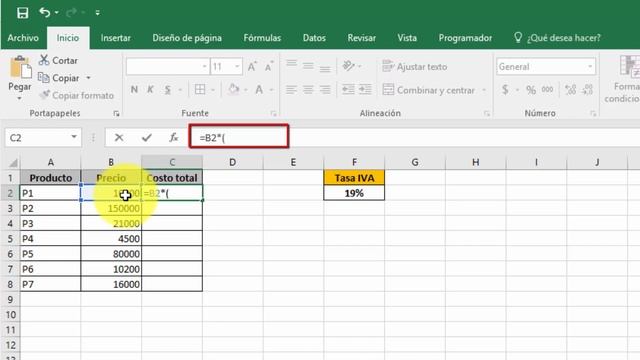Cancel formula entry with X icon
640x360 pixels.
(x=119, y=138)
